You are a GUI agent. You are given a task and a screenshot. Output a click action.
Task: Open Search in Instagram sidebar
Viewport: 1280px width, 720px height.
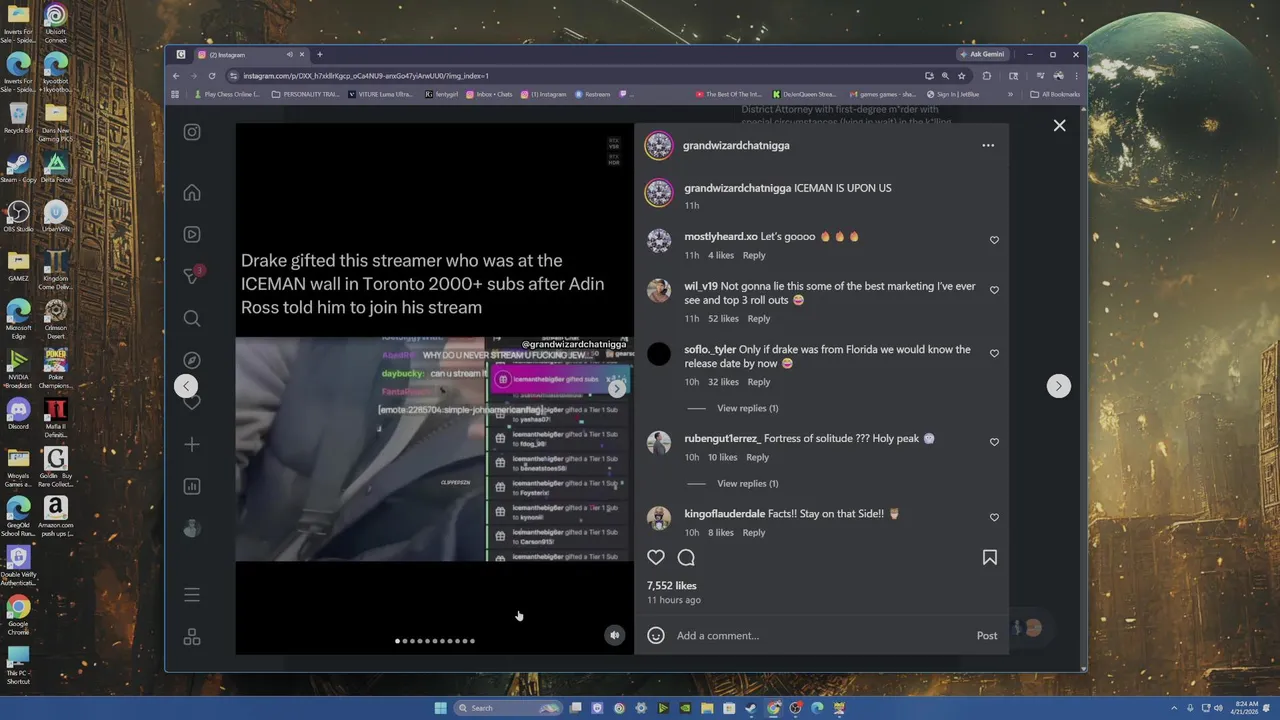tap(192, 318)
